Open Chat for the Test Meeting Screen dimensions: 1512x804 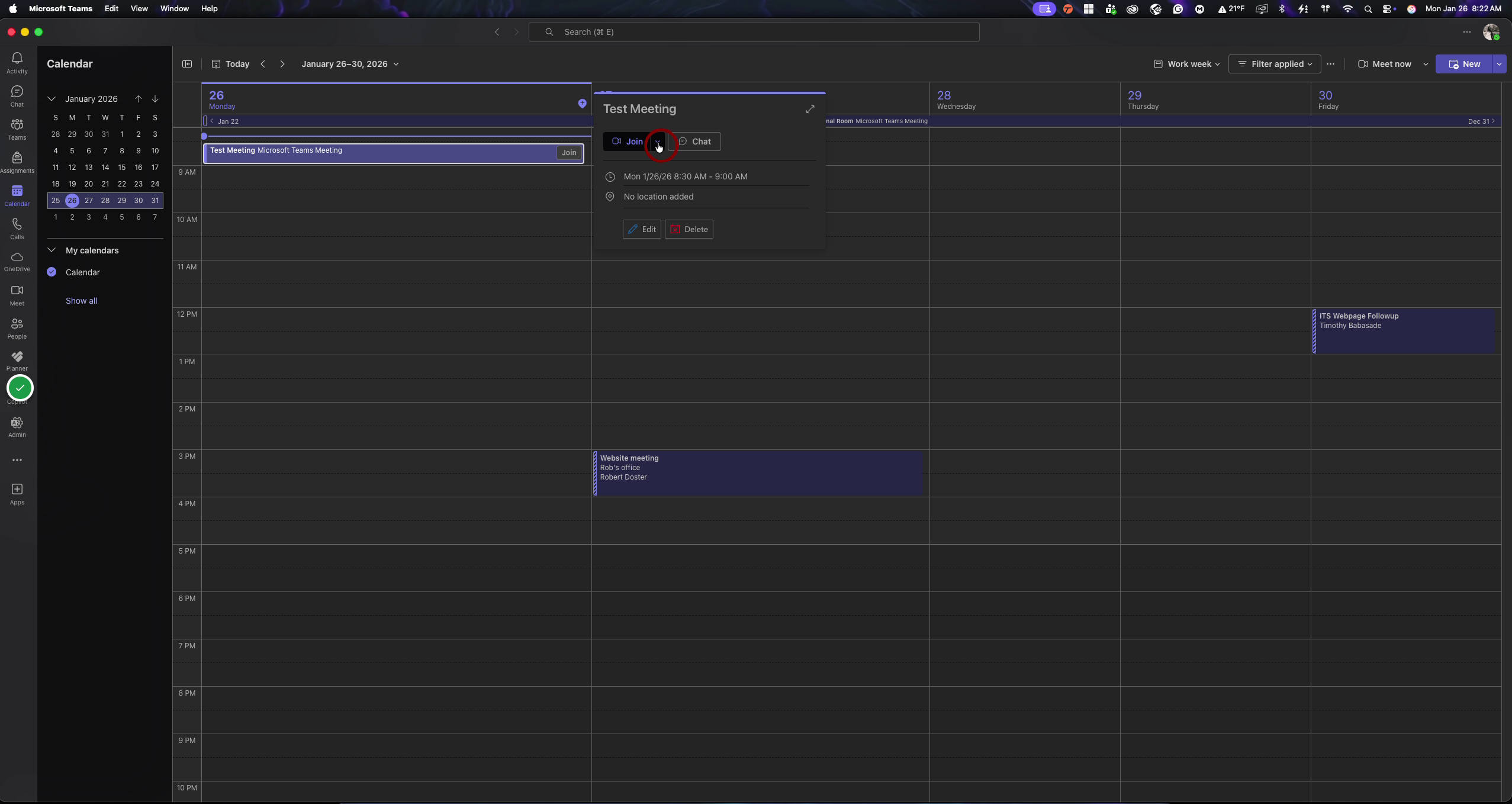pyautogui.click(x=694, y=141)
